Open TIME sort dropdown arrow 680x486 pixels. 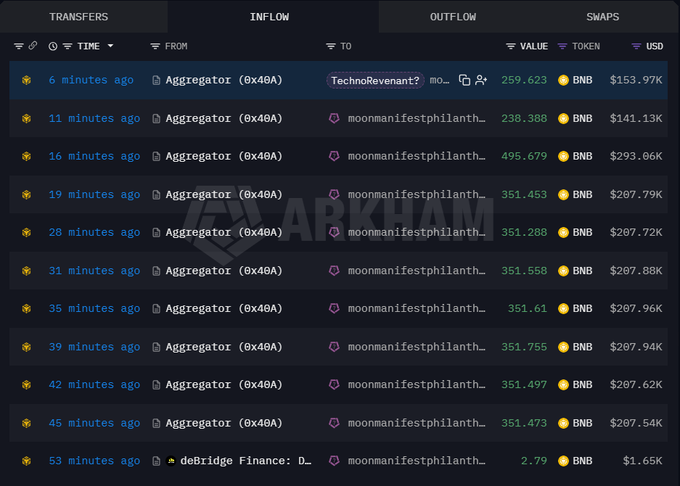click(x=111, y=46)
